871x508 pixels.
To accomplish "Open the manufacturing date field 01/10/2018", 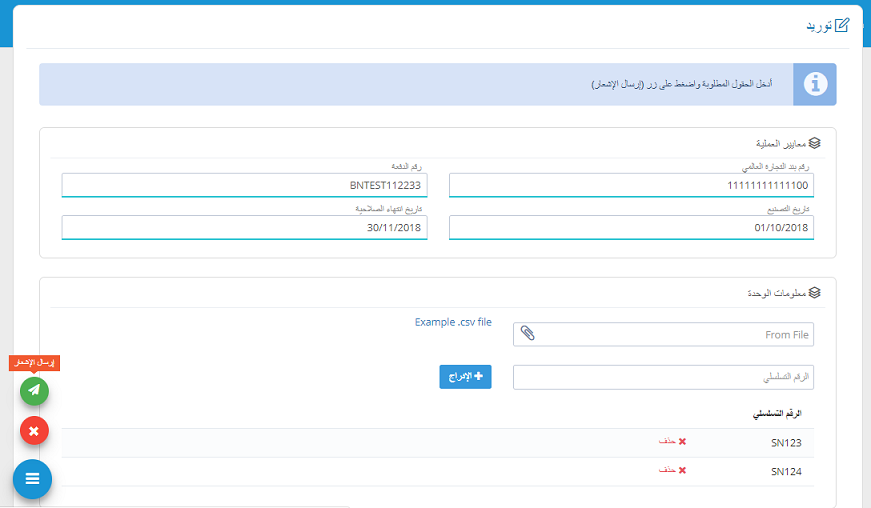I will [631, 227].
